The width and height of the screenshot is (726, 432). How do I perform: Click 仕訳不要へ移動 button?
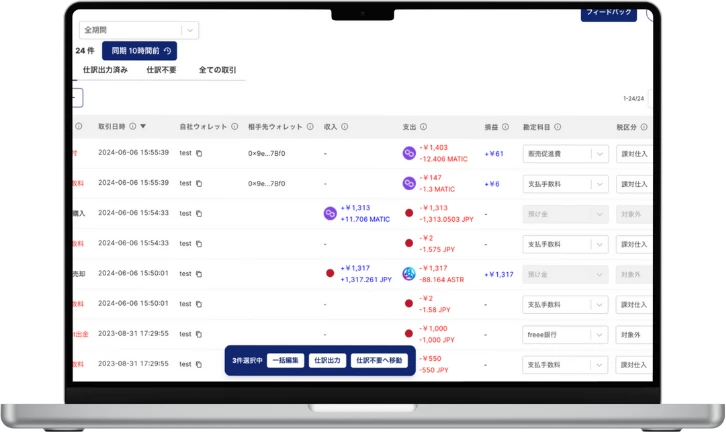pyautogui.click(x=379, y=360)
